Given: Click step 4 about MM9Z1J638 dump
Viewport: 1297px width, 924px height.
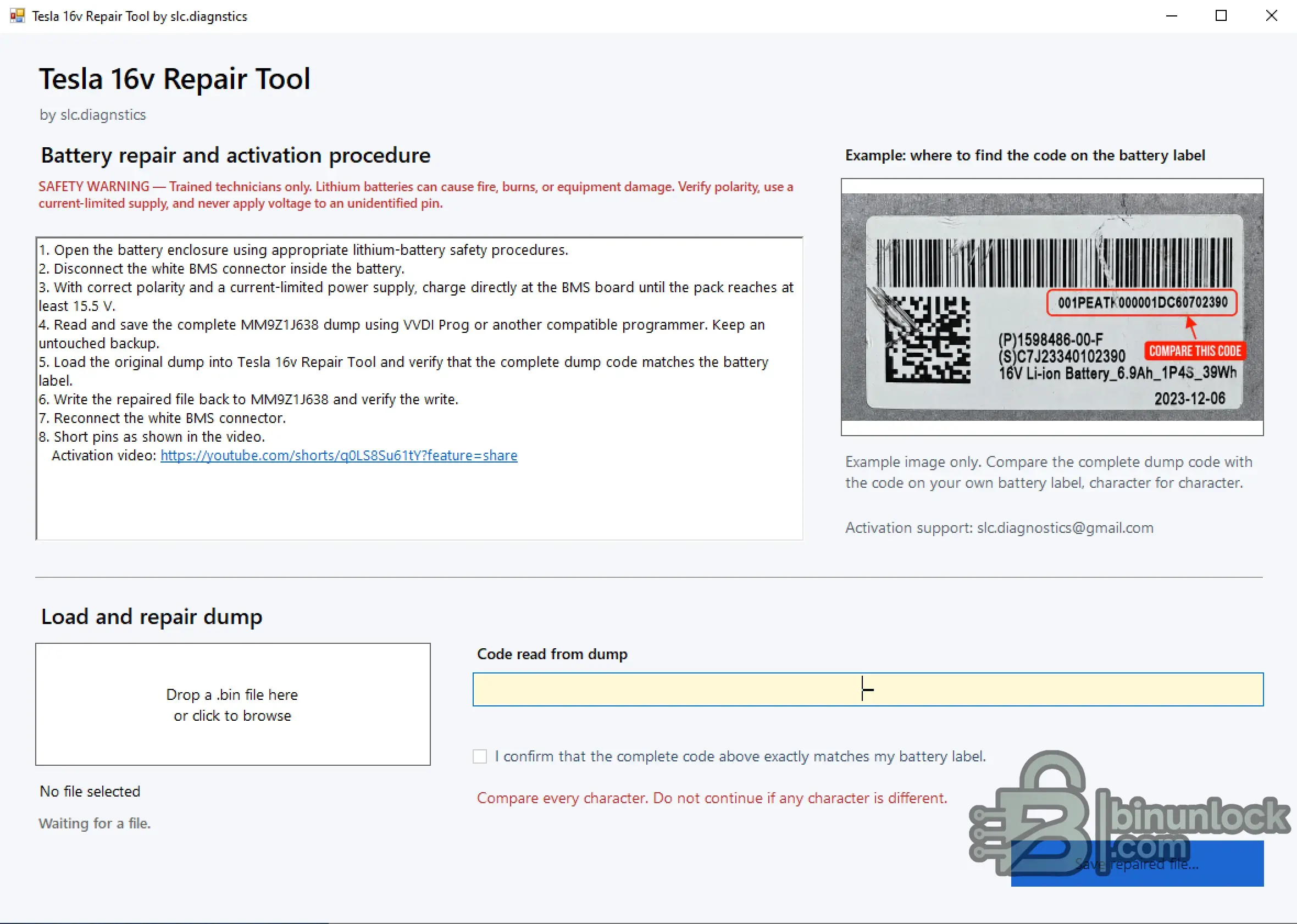Looking at the screenshot, I should click(x=402, y=334).
